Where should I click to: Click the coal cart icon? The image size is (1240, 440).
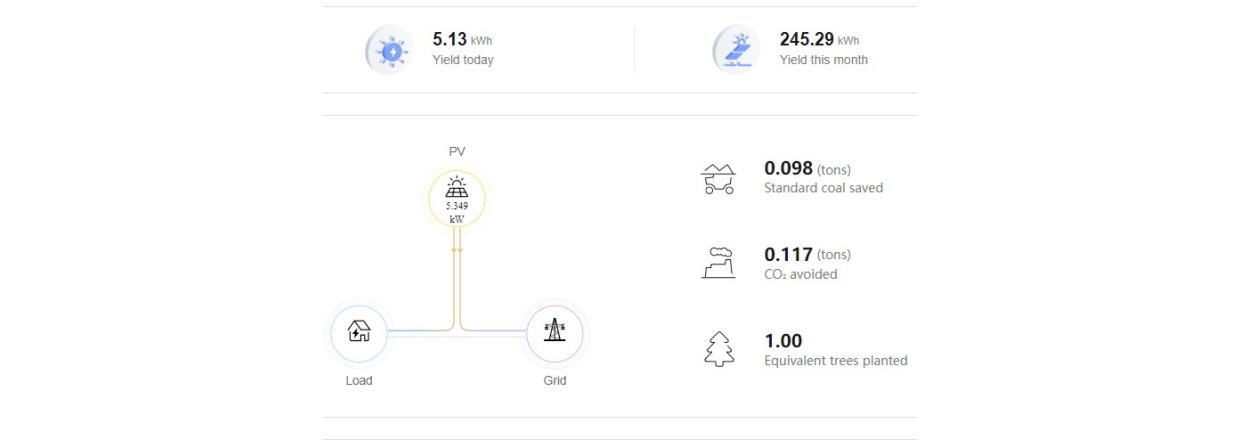coord(718,178)
